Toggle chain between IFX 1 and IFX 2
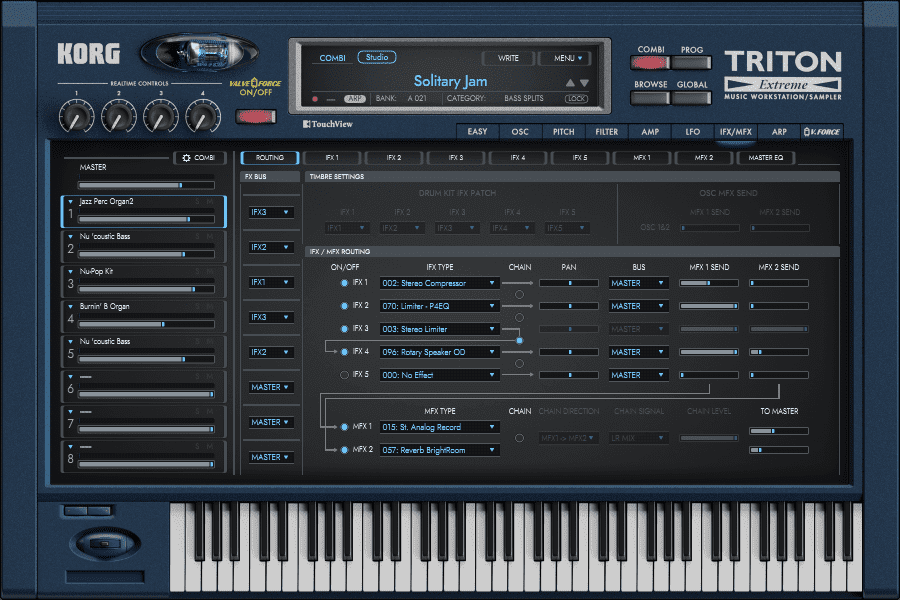This screenshot has height=600, width=900. 519,295
